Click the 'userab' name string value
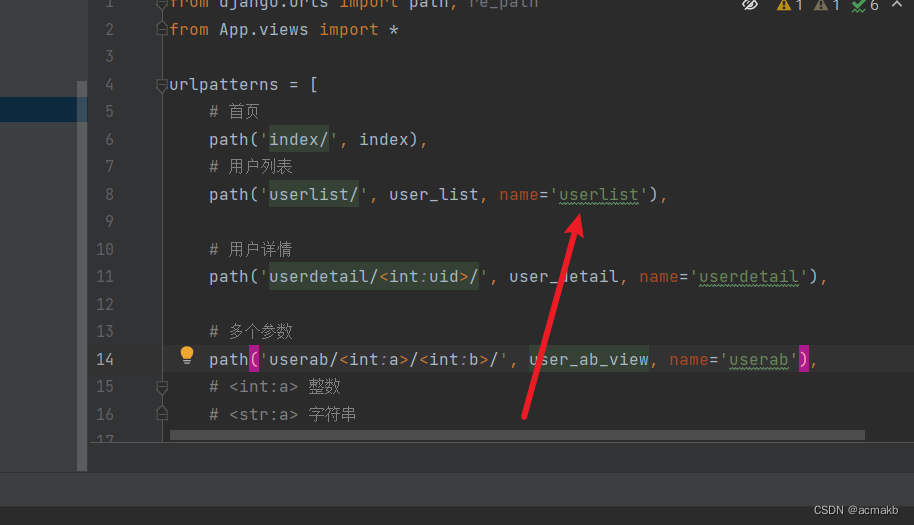The image size is (914, 525). pos(758,360)
